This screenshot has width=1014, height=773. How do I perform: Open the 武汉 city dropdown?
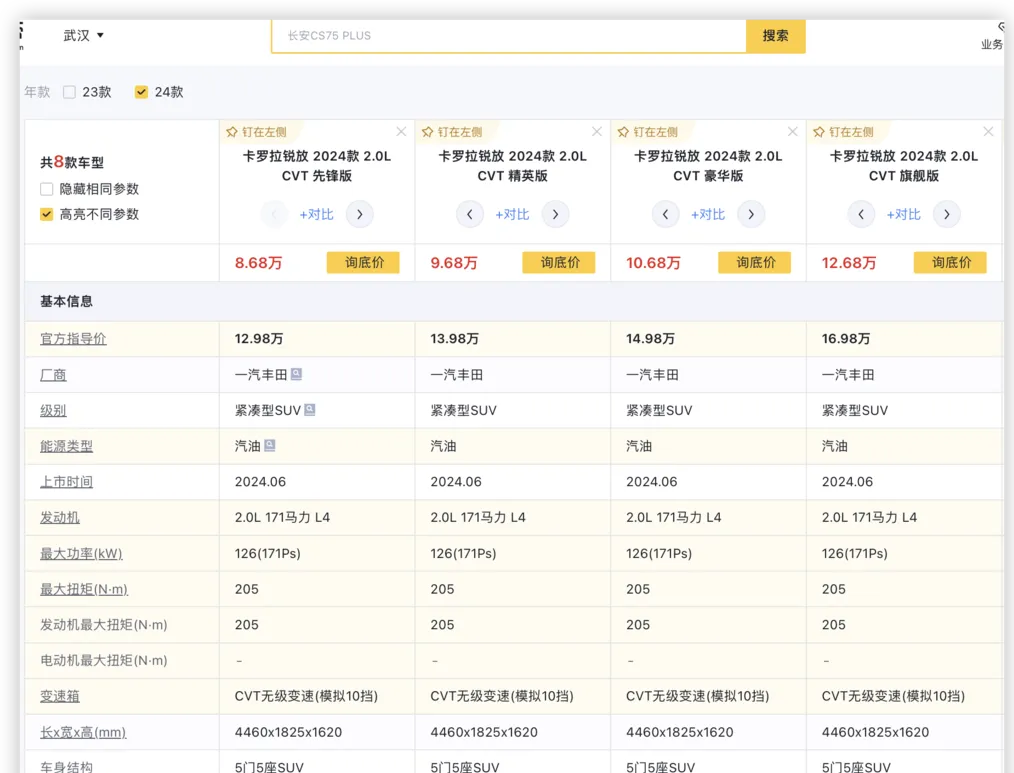(x=83, y=36)
